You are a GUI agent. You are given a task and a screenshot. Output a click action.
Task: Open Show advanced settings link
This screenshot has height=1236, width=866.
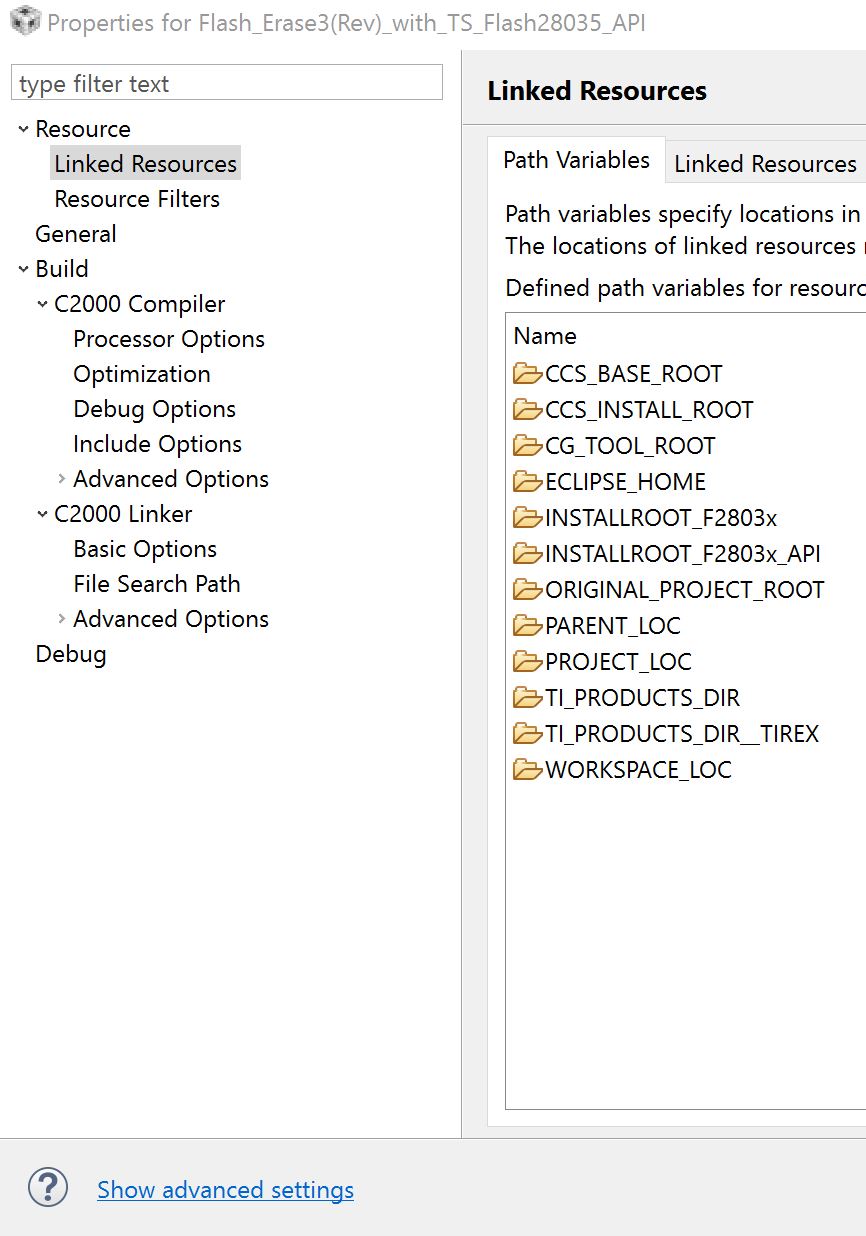click(x=225, y=1190)
